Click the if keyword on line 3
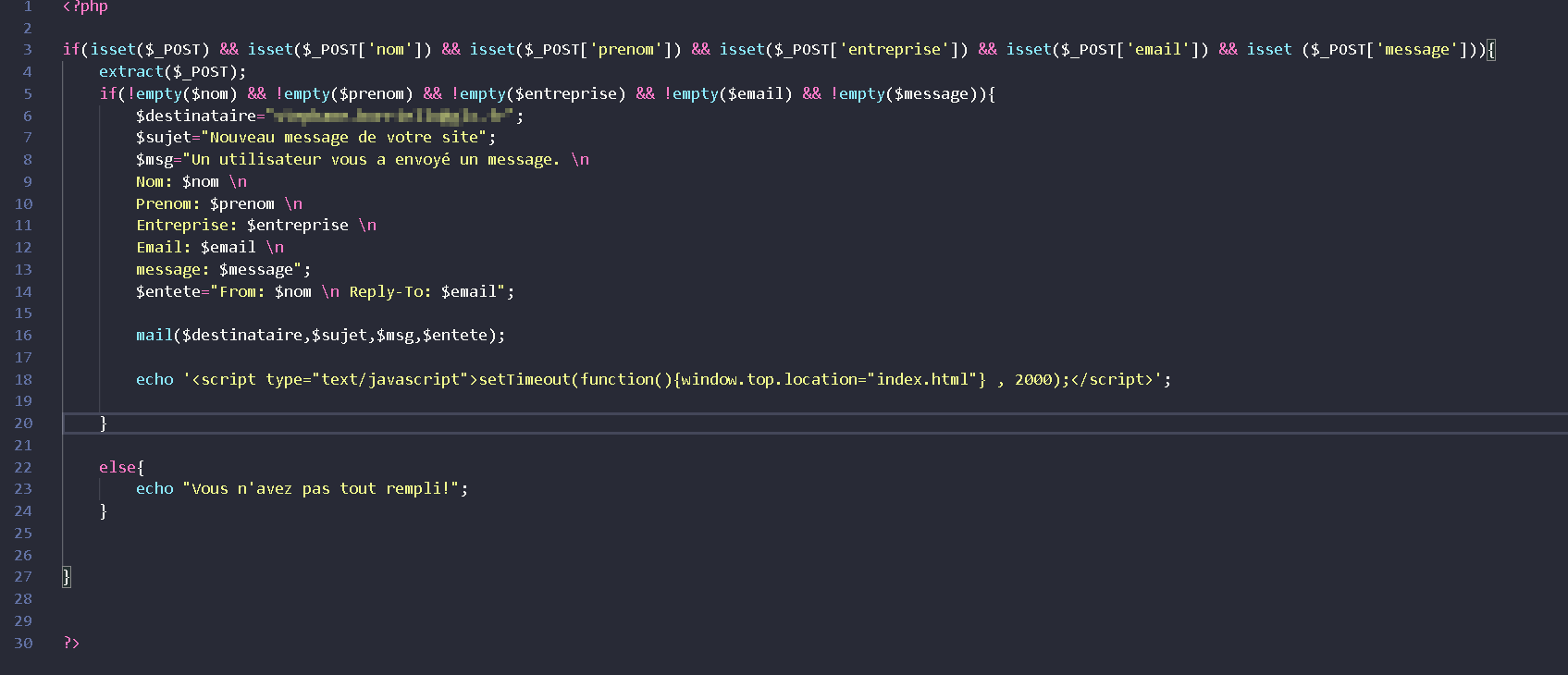 [71, 50]
